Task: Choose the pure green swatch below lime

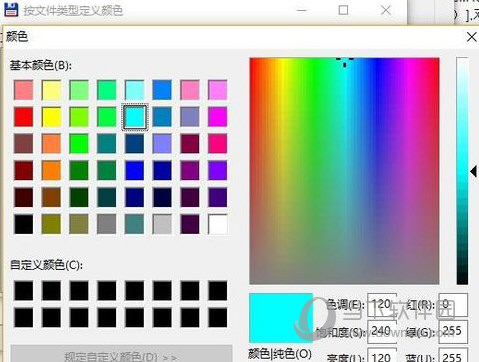Action: pos(79,144)
